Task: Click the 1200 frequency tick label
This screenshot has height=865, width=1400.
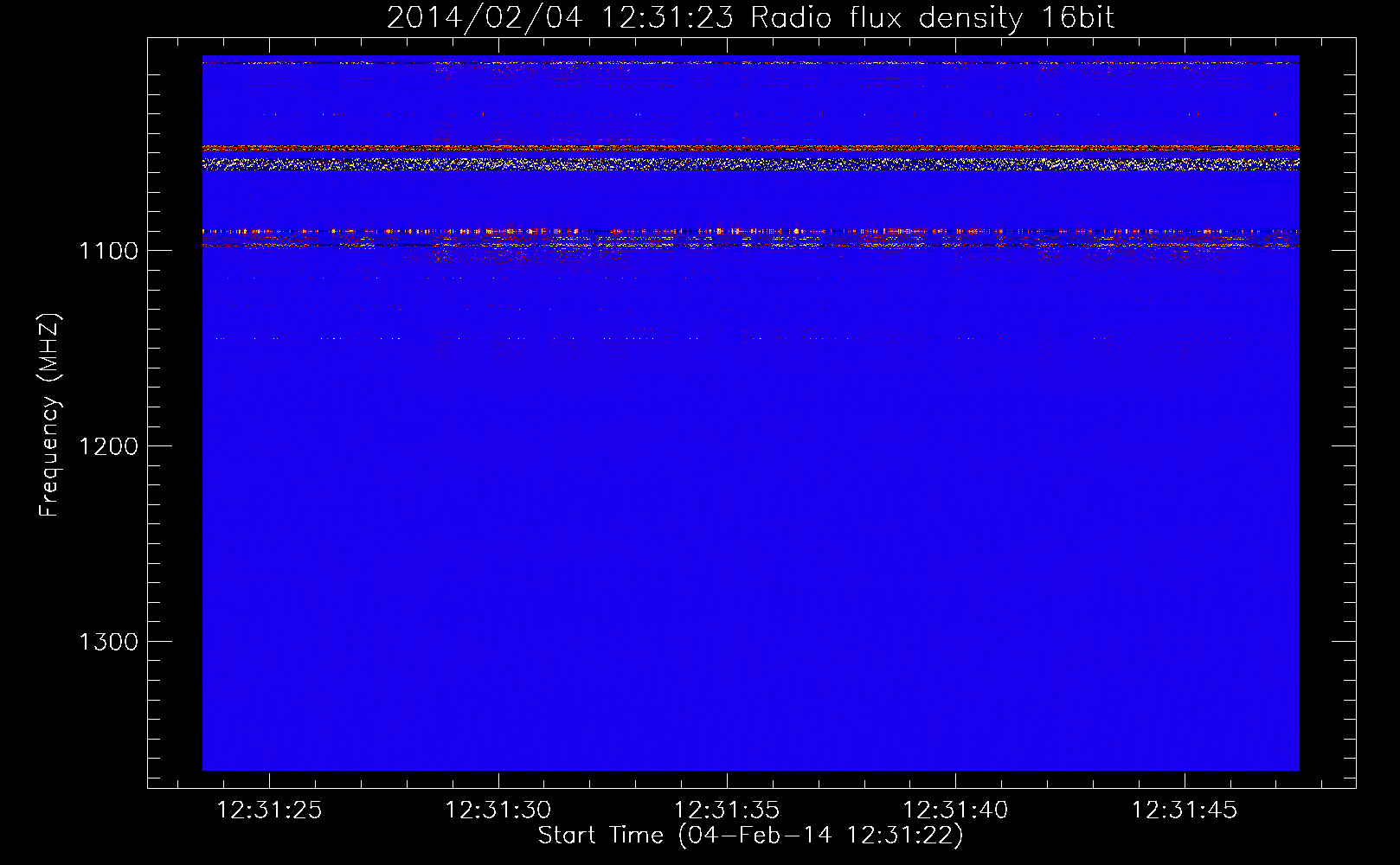Action: click(108, 446)
